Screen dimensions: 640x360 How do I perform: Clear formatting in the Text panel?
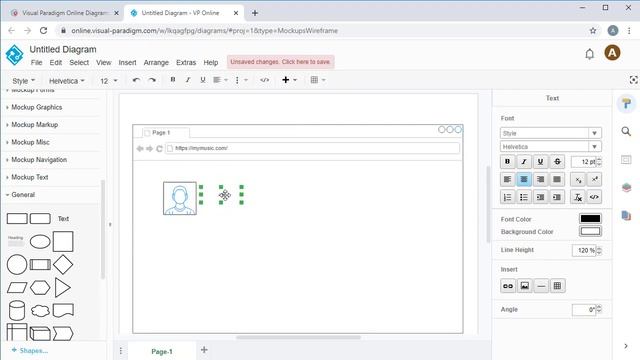578,197
